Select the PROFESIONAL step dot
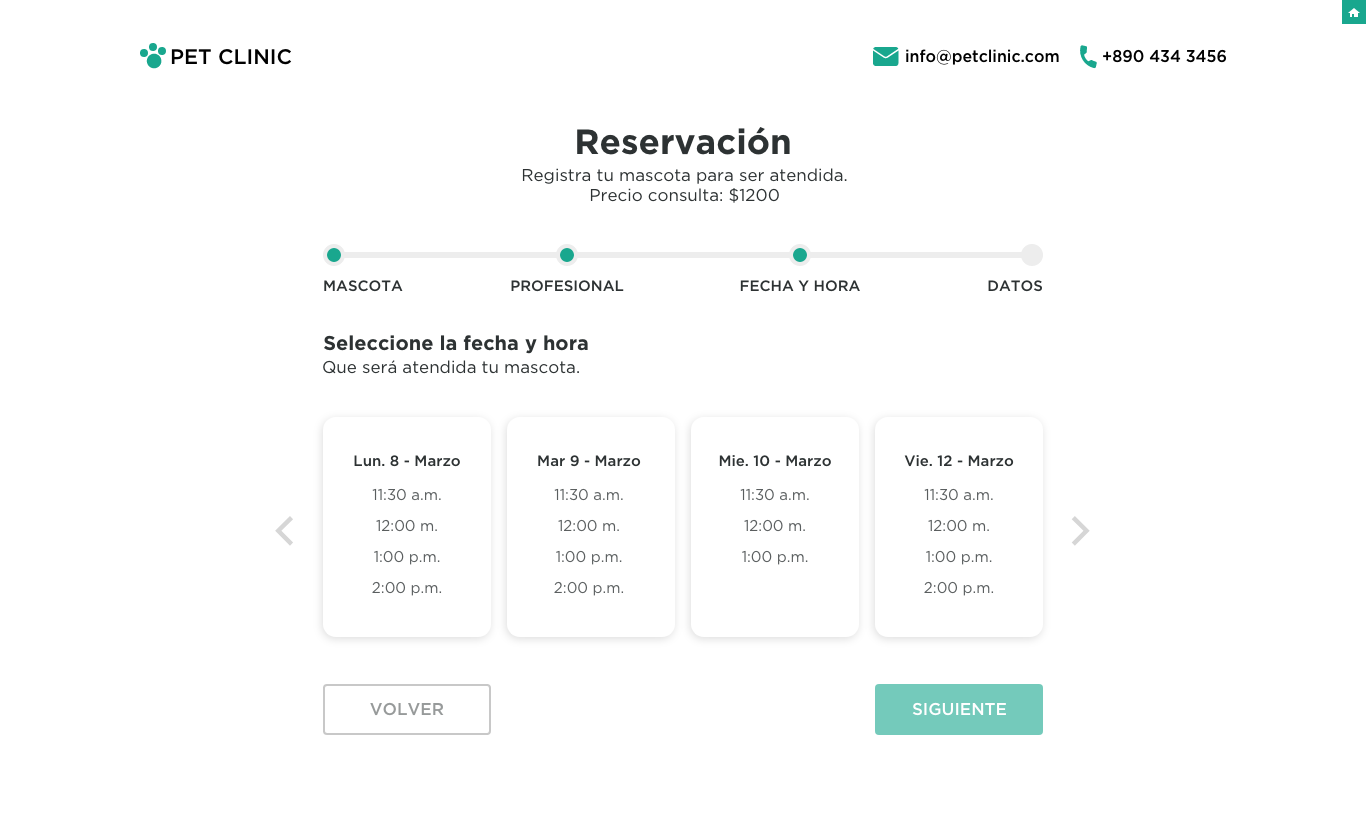This screenshot has height=822, width=1366. coord(567,255)
